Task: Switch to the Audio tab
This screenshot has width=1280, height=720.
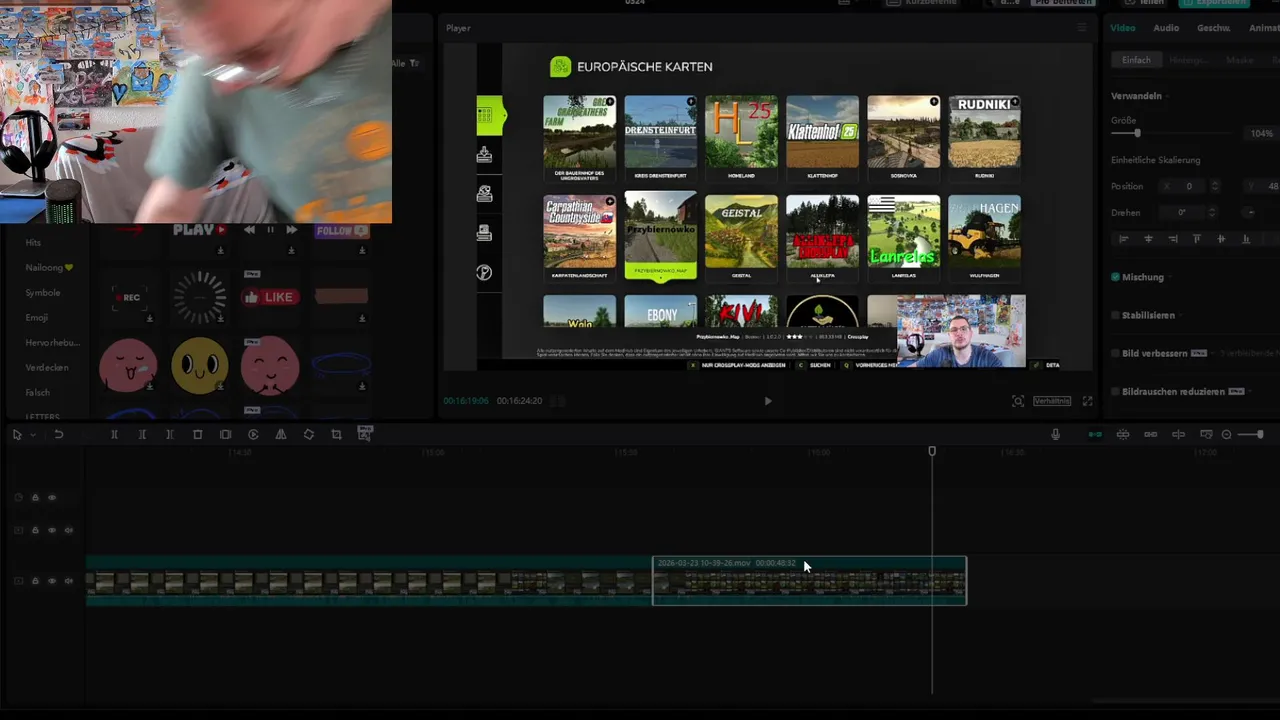Action: point(1166,28)
